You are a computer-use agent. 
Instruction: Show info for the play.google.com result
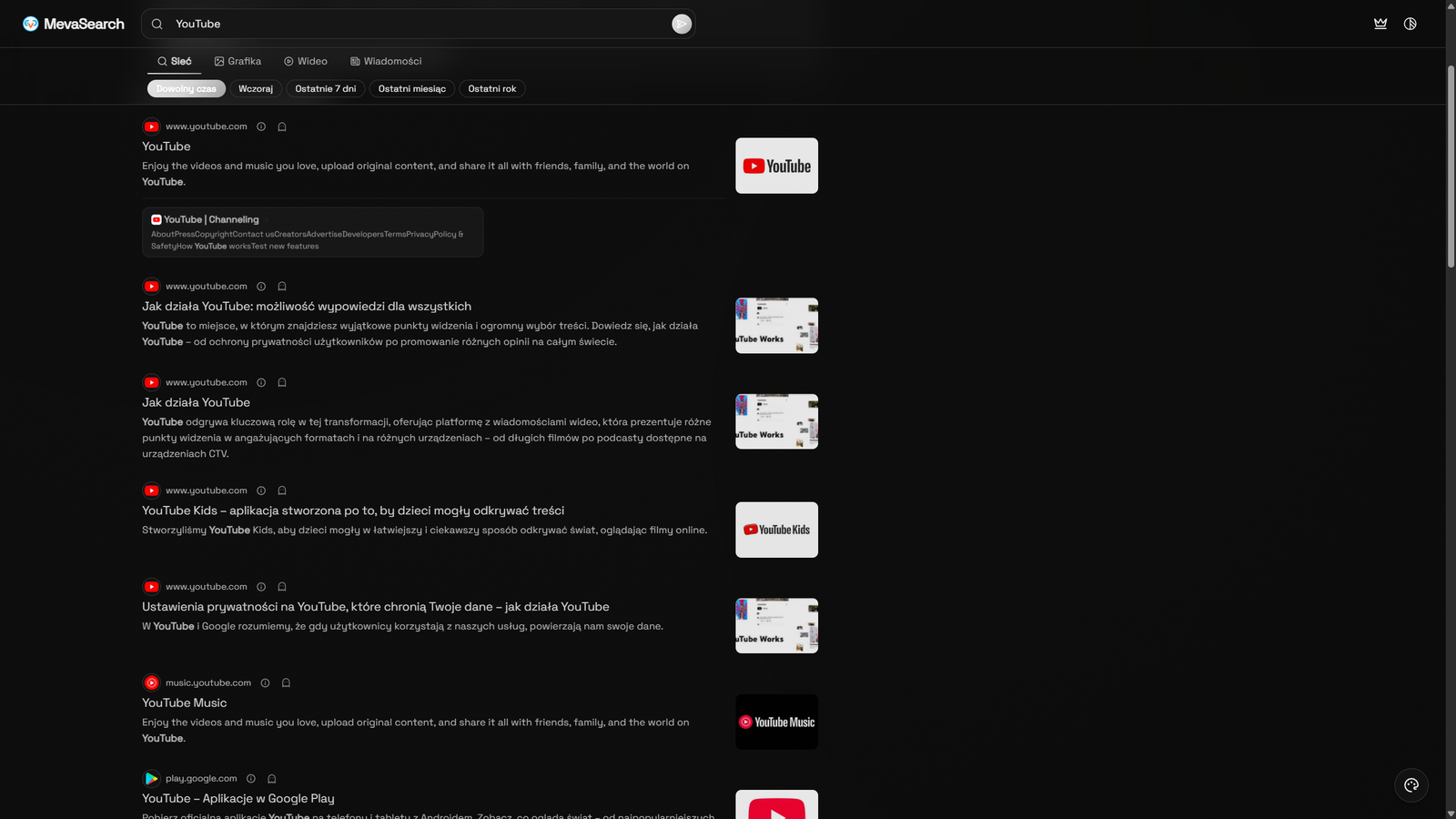(x=251, y=779)
